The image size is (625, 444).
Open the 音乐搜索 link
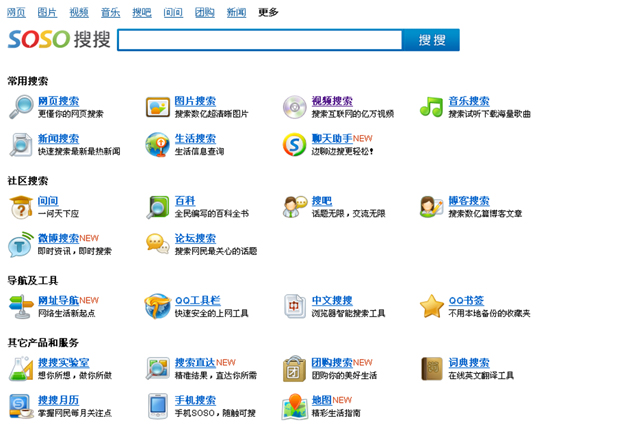tap(469, 101)
